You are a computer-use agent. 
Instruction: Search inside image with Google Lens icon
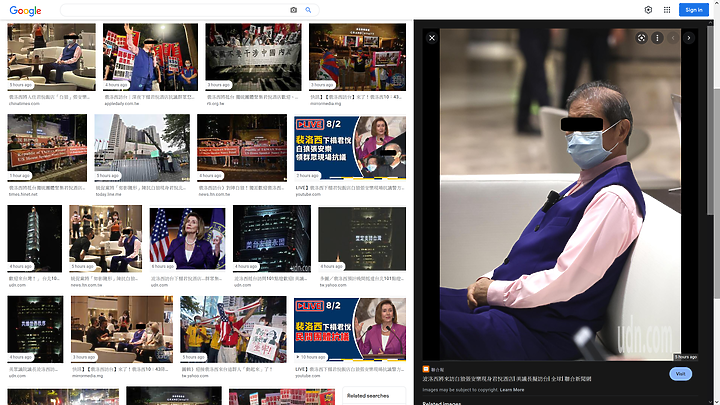(x=641, y=38)
